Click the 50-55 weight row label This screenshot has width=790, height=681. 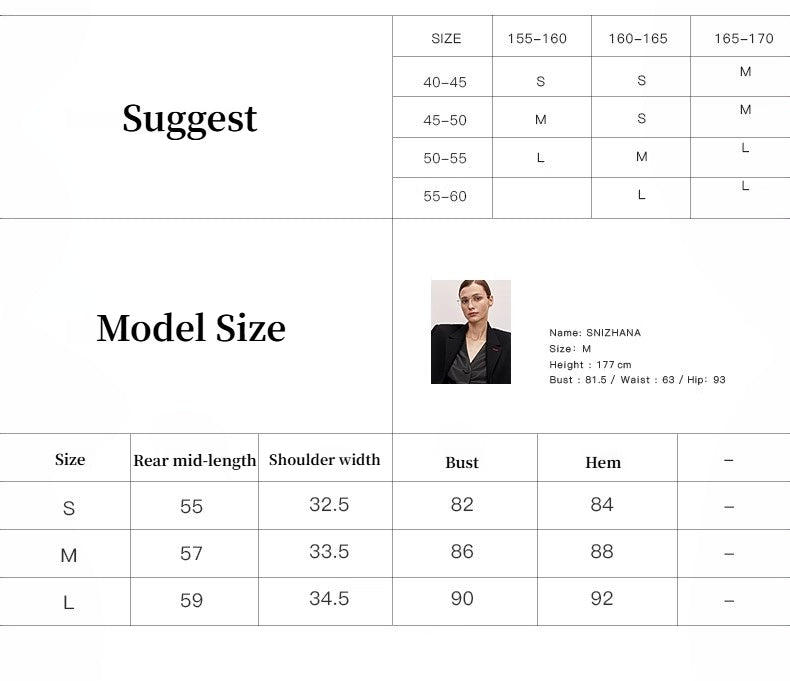coord(445,158)
